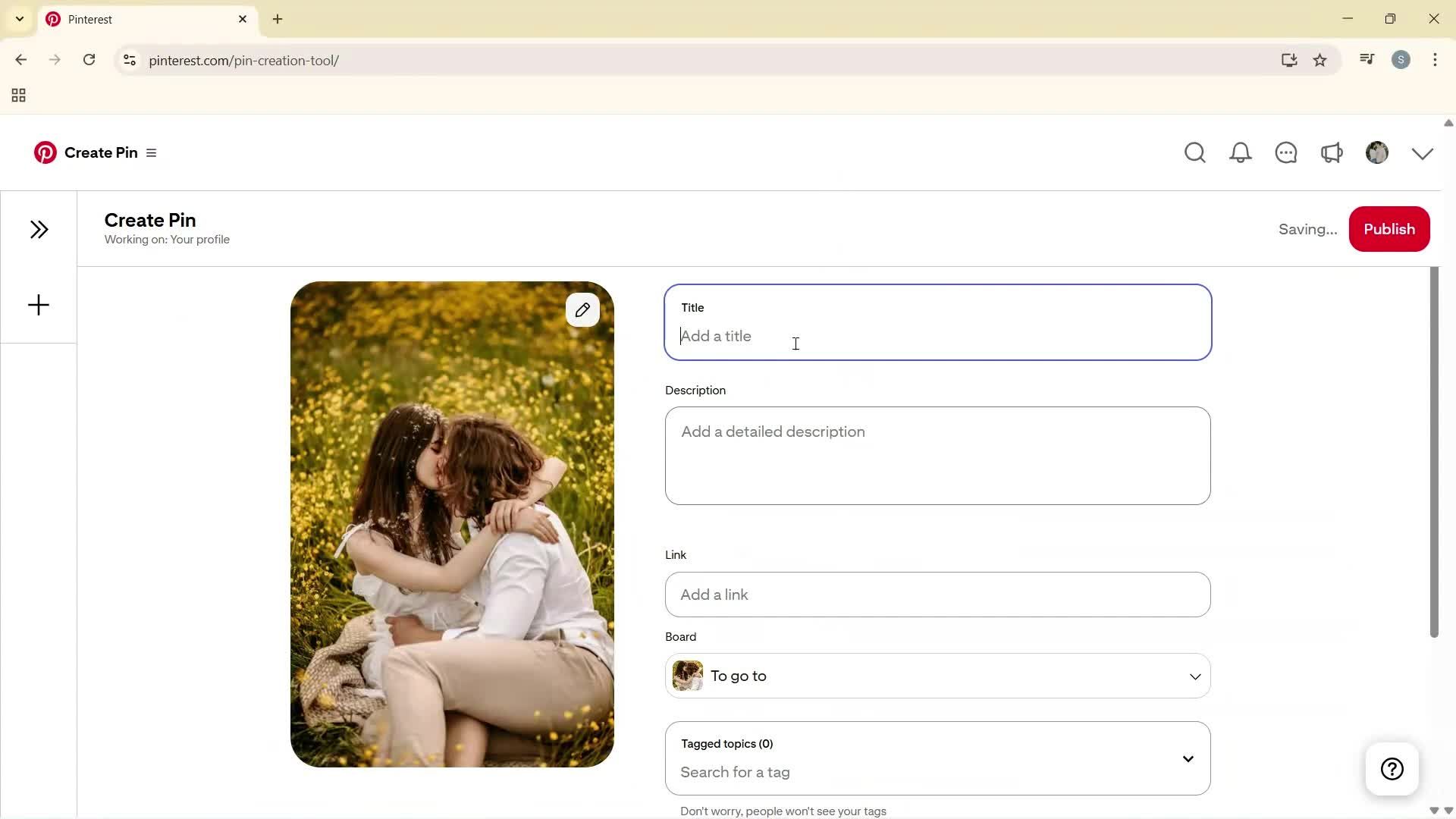Publish the pin
This screenshot has width=1456, height=819.
tap(1389, 228)
